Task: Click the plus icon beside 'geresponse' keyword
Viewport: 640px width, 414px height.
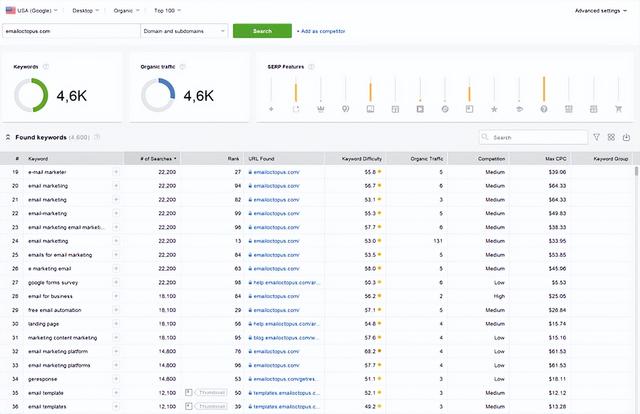Action: 115,380
